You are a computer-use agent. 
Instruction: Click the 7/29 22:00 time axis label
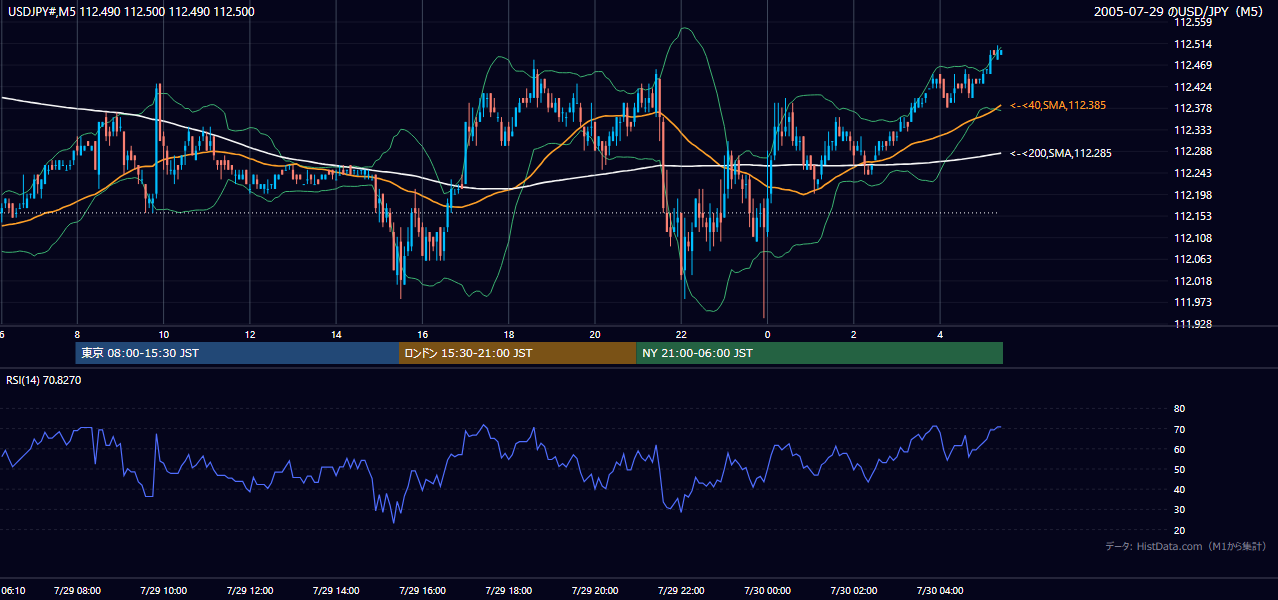681,591
